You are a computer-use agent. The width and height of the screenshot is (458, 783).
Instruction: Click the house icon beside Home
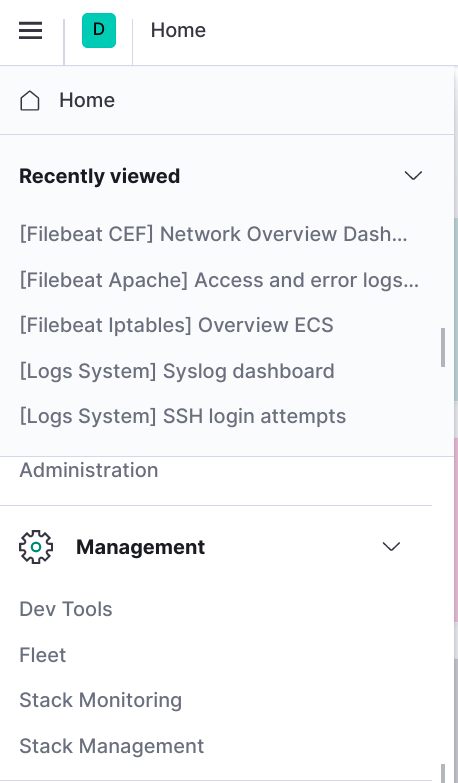(29, 100)
